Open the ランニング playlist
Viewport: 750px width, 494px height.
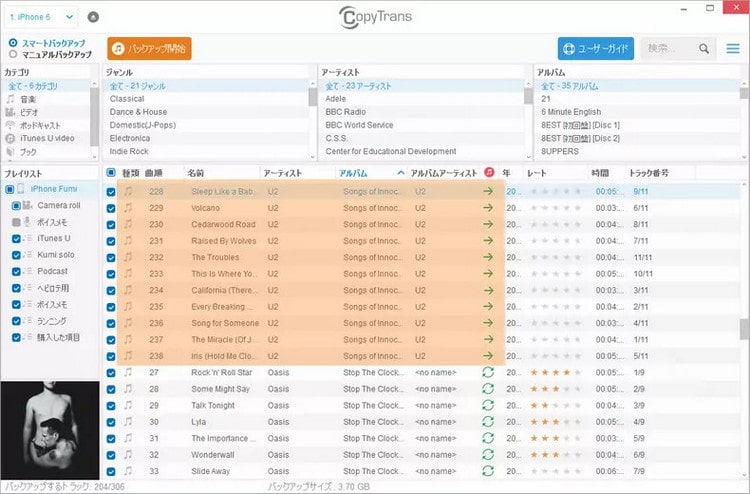(x=52, y=321)
